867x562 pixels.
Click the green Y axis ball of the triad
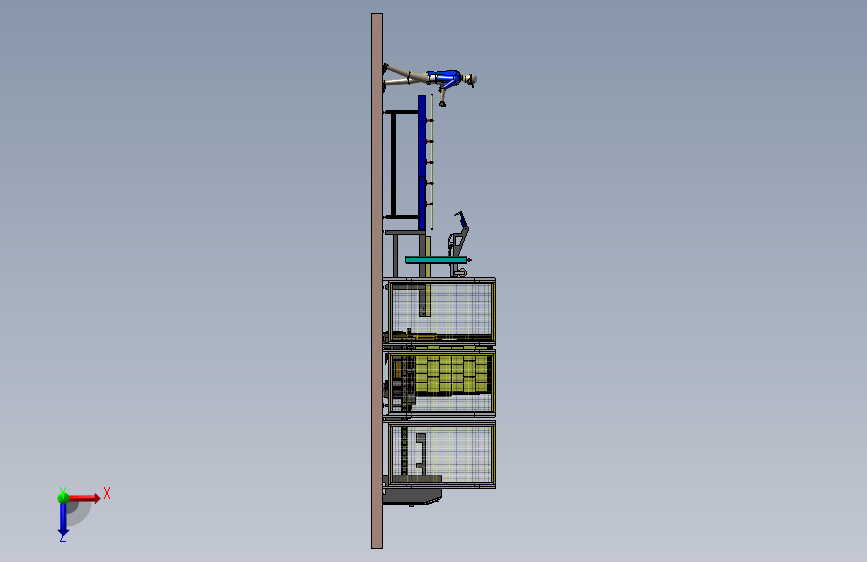(63, 497)
